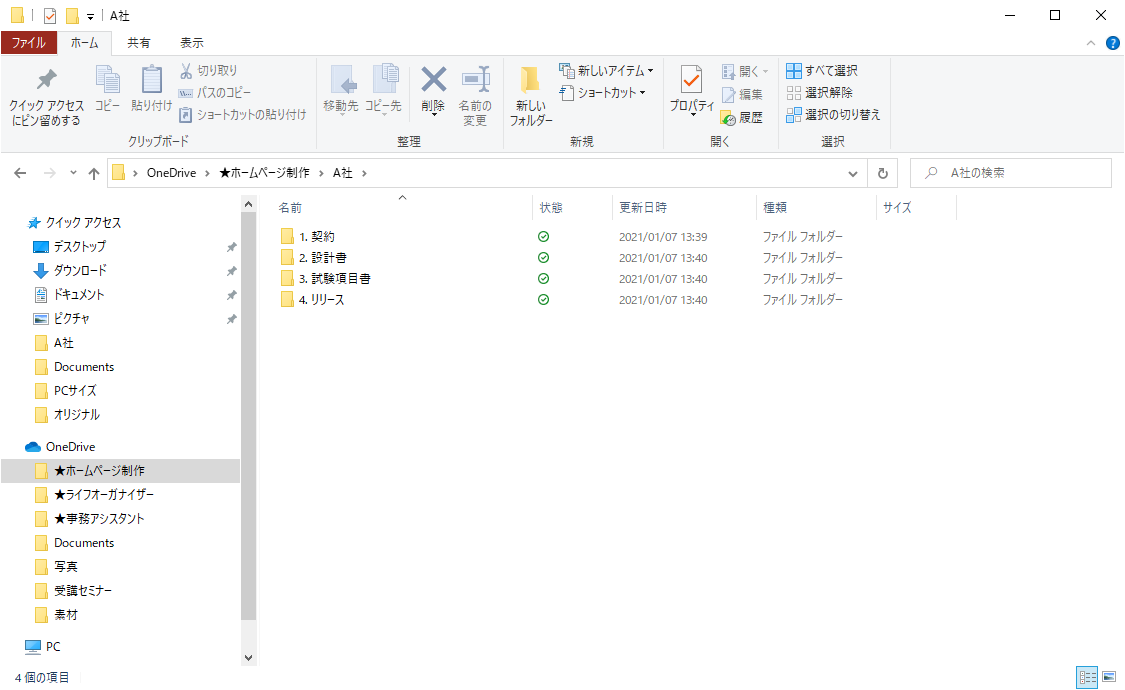This screenshot has height=690, width=1125.
Task: Click the 削除 delete X icon
Action: pos(433,81)
